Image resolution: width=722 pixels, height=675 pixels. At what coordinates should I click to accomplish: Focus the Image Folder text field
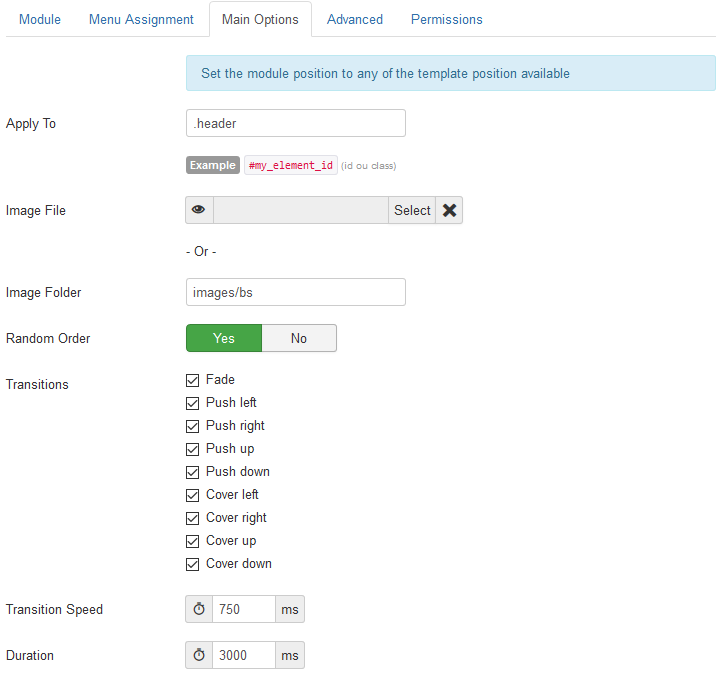[295, 292]
